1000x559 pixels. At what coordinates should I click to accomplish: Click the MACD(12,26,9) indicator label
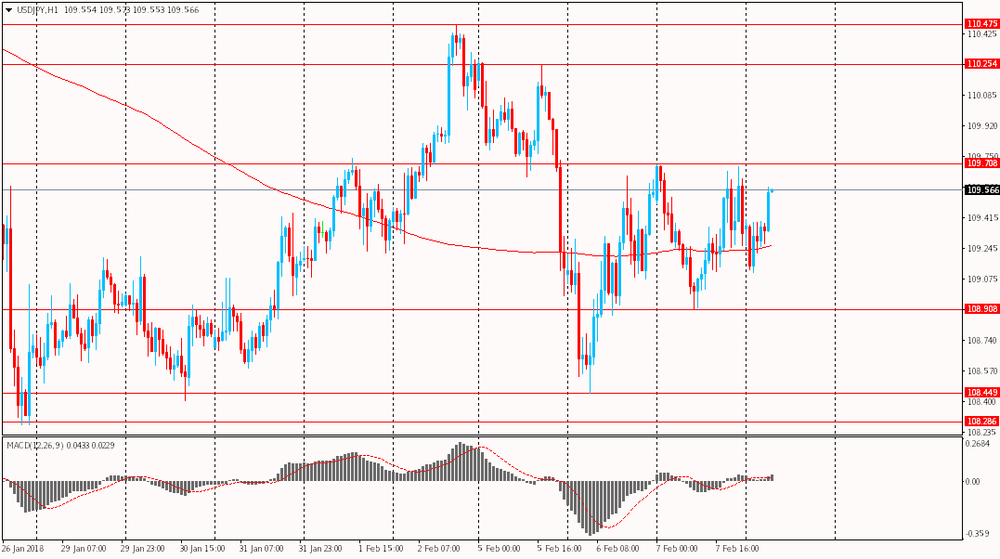point(35,446)
